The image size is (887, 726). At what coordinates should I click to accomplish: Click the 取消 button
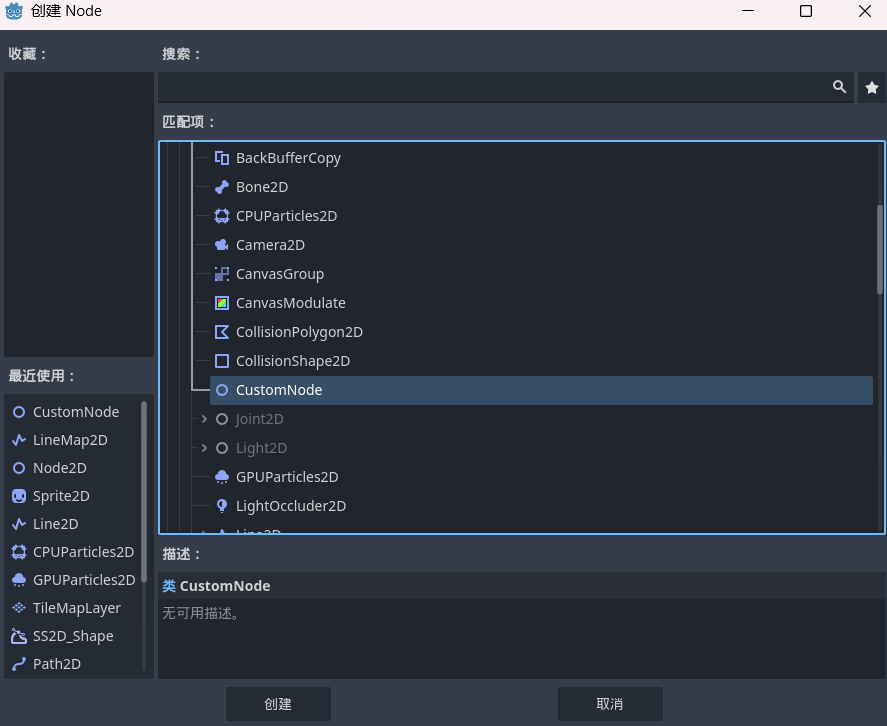610,704
